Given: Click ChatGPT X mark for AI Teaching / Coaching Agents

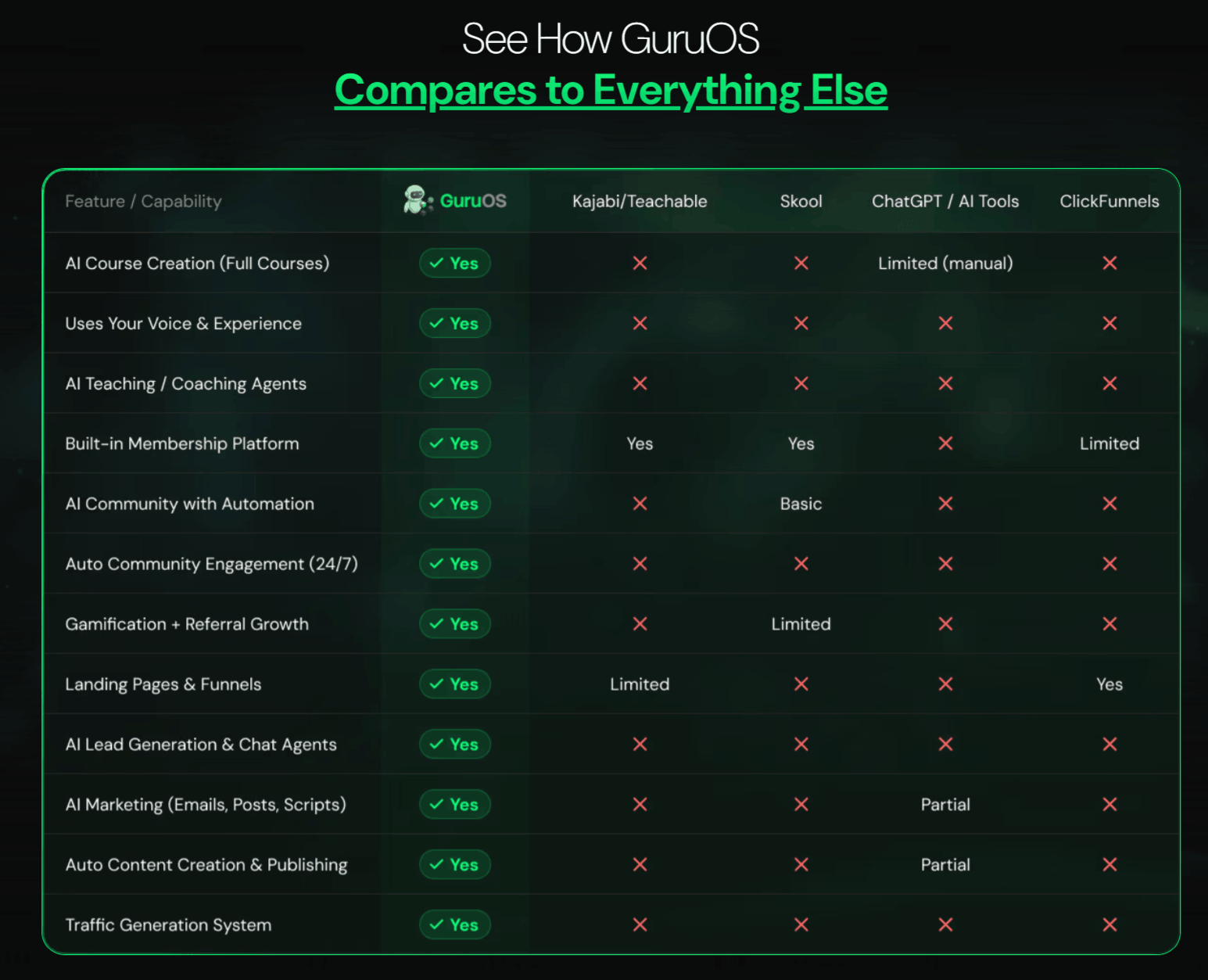Looking at the screenshot, I should tap(945, 383).
